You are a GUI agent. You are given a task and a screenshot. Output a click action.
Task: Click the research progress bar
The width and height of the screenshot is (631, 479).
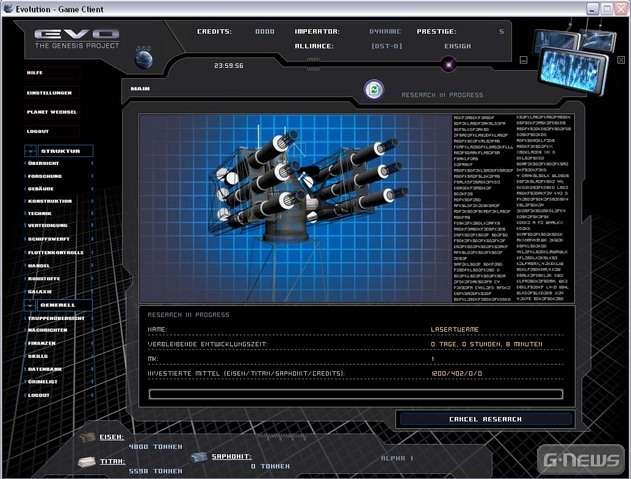[356, 394]
